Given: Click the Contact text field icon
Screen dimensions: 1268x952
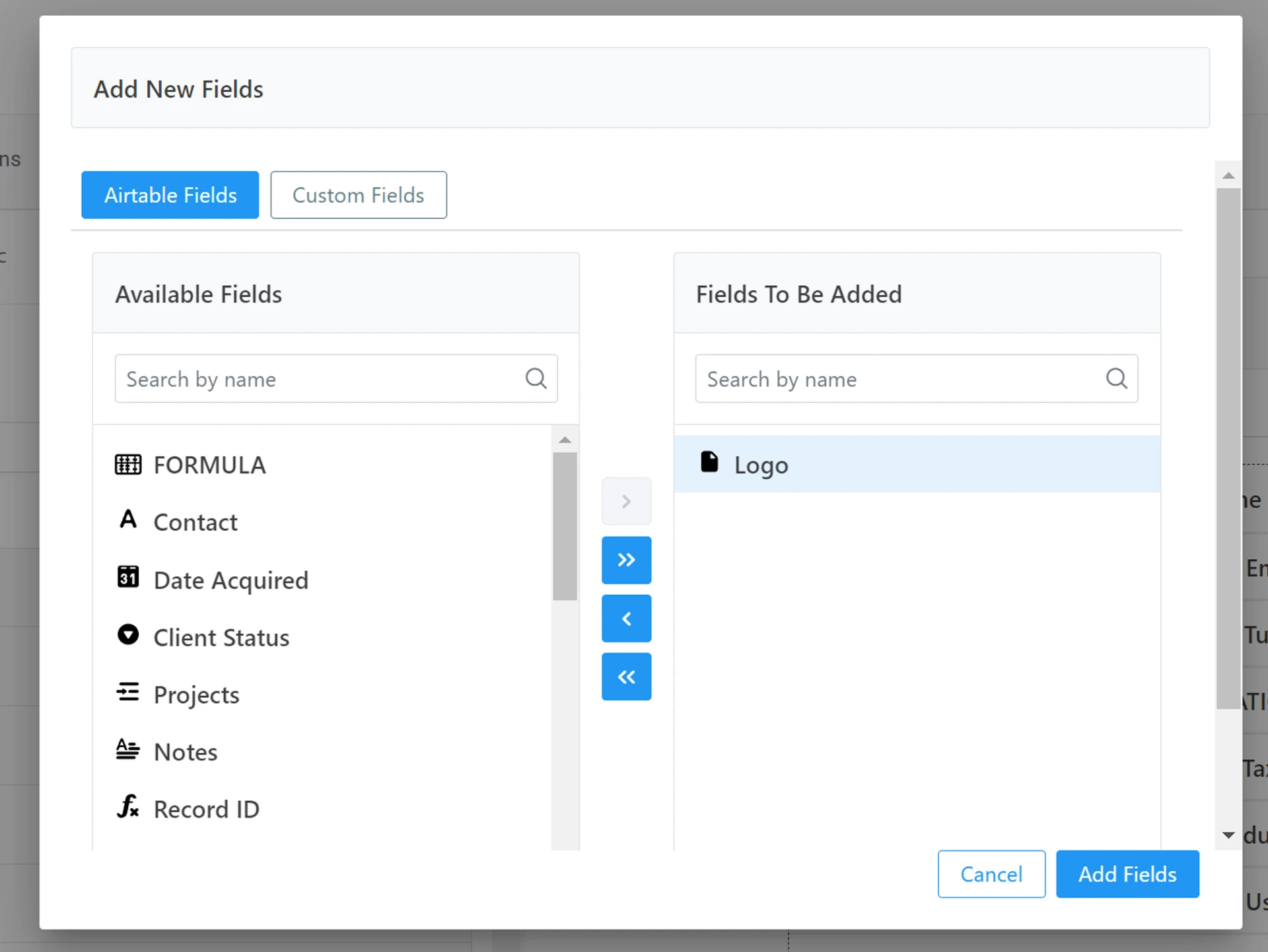Looking at the screenshot, I should click(x=127, y=520).
